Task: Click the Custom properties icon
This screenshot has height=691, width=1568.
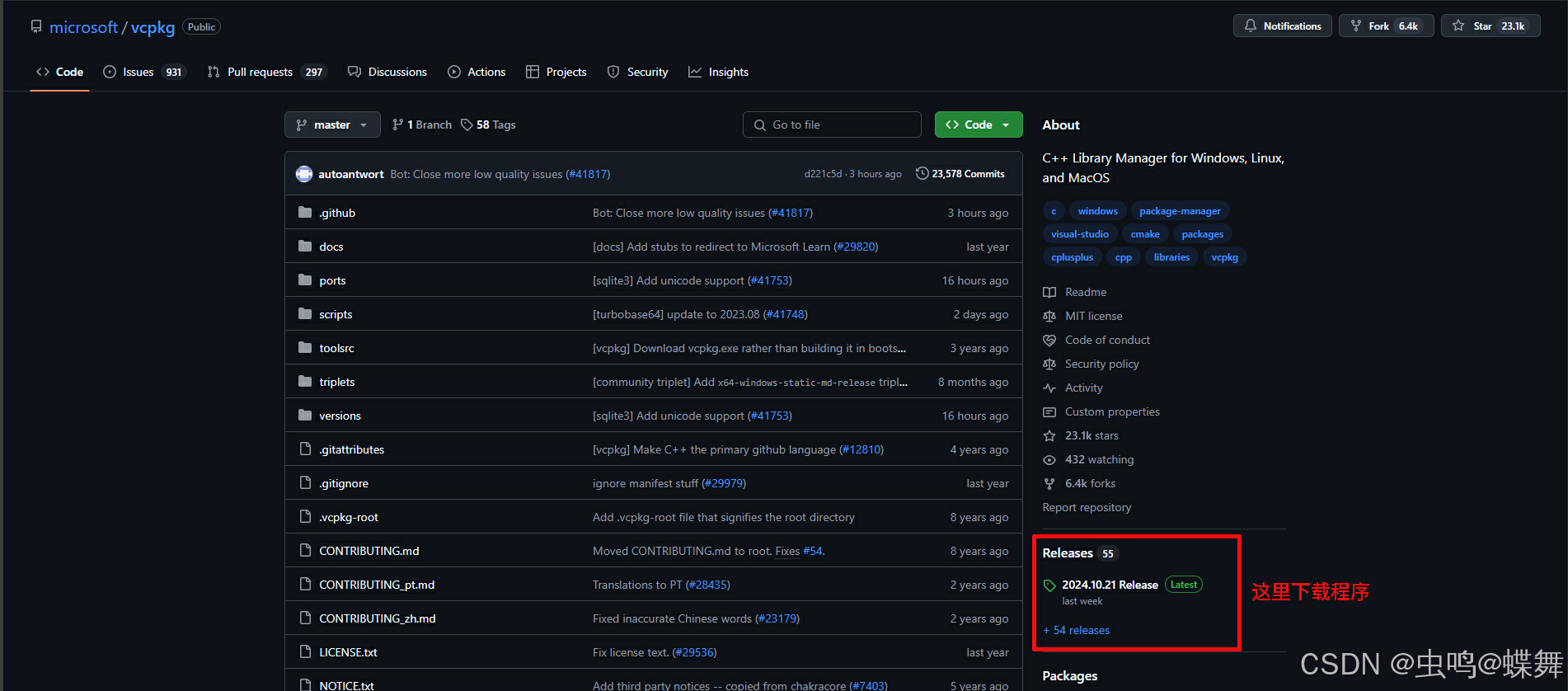Action: pyautogui.click(x=1049, y=411)
